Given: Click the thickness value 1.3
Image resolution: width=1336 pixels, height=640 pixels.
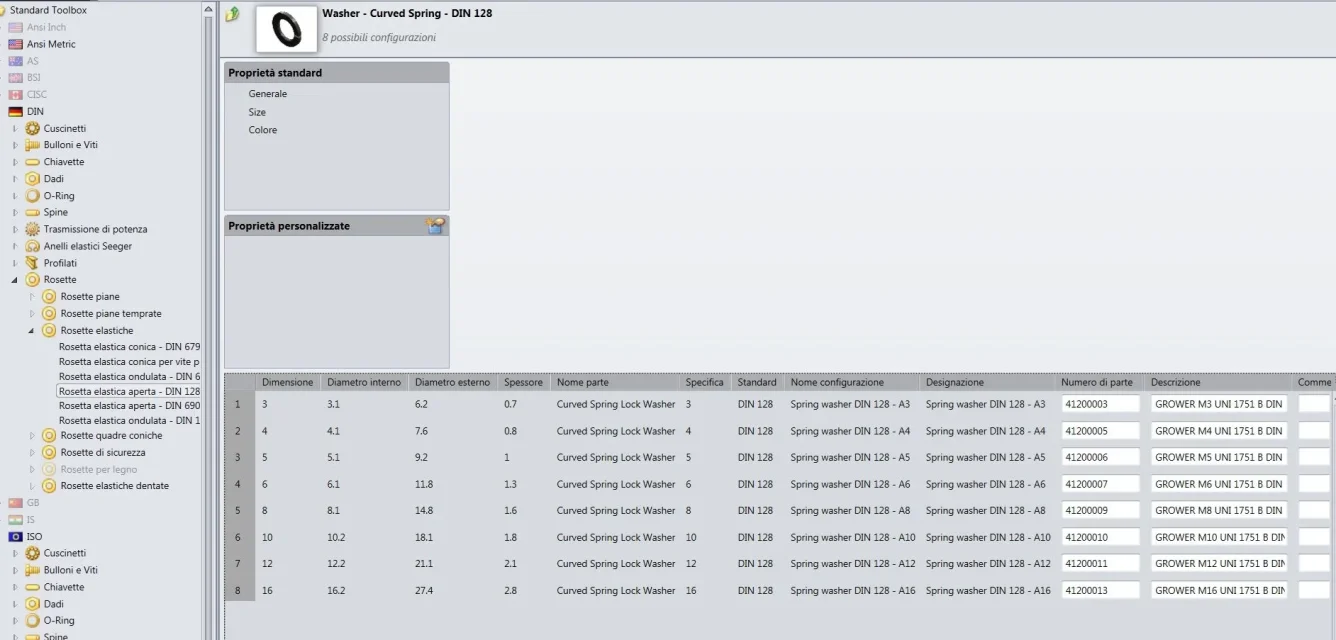Looking at the screenshot, I should (x=511, y=484).
